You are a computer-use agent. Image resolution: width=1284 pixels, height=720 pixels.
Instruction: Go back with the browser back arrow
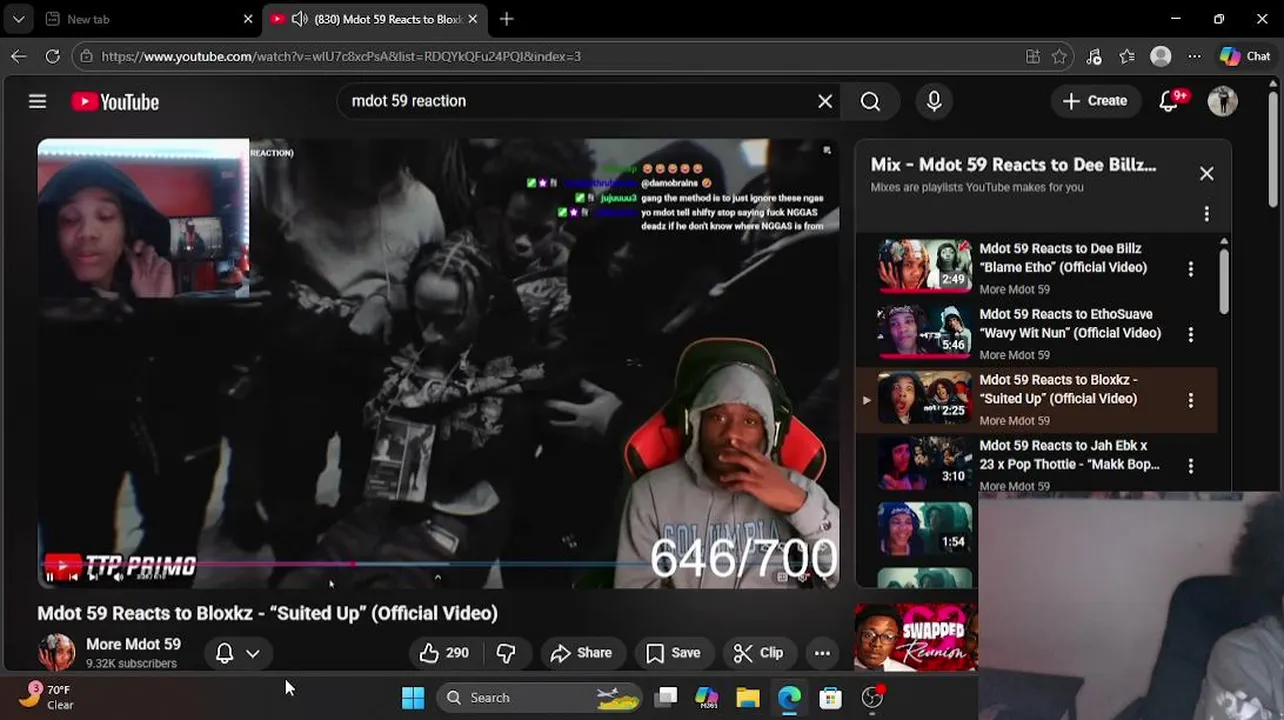tap(19, 56)
